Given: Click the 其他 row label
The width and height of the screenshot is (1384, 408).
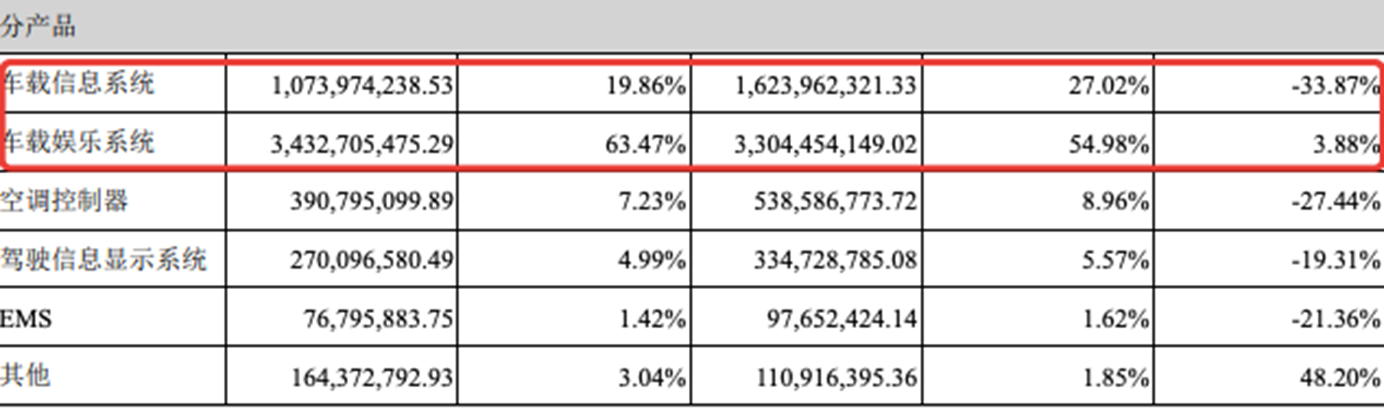Looking at the screenshot, I should (27, 377).
